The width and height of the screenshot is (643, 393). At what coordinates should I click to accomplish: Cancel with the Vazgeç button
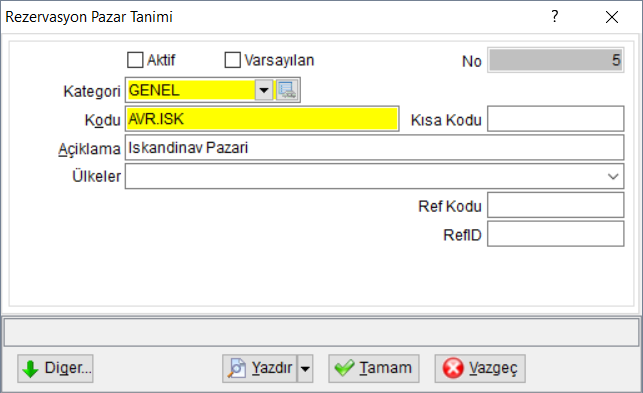click(480, 368)
